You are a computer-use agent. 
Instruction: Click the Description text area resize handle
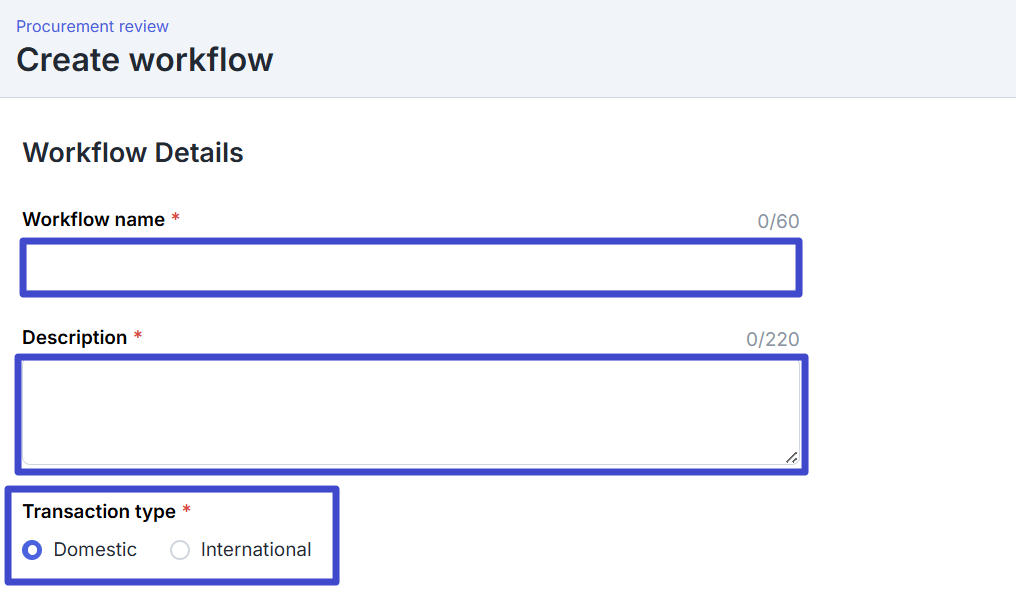(791, 457)
